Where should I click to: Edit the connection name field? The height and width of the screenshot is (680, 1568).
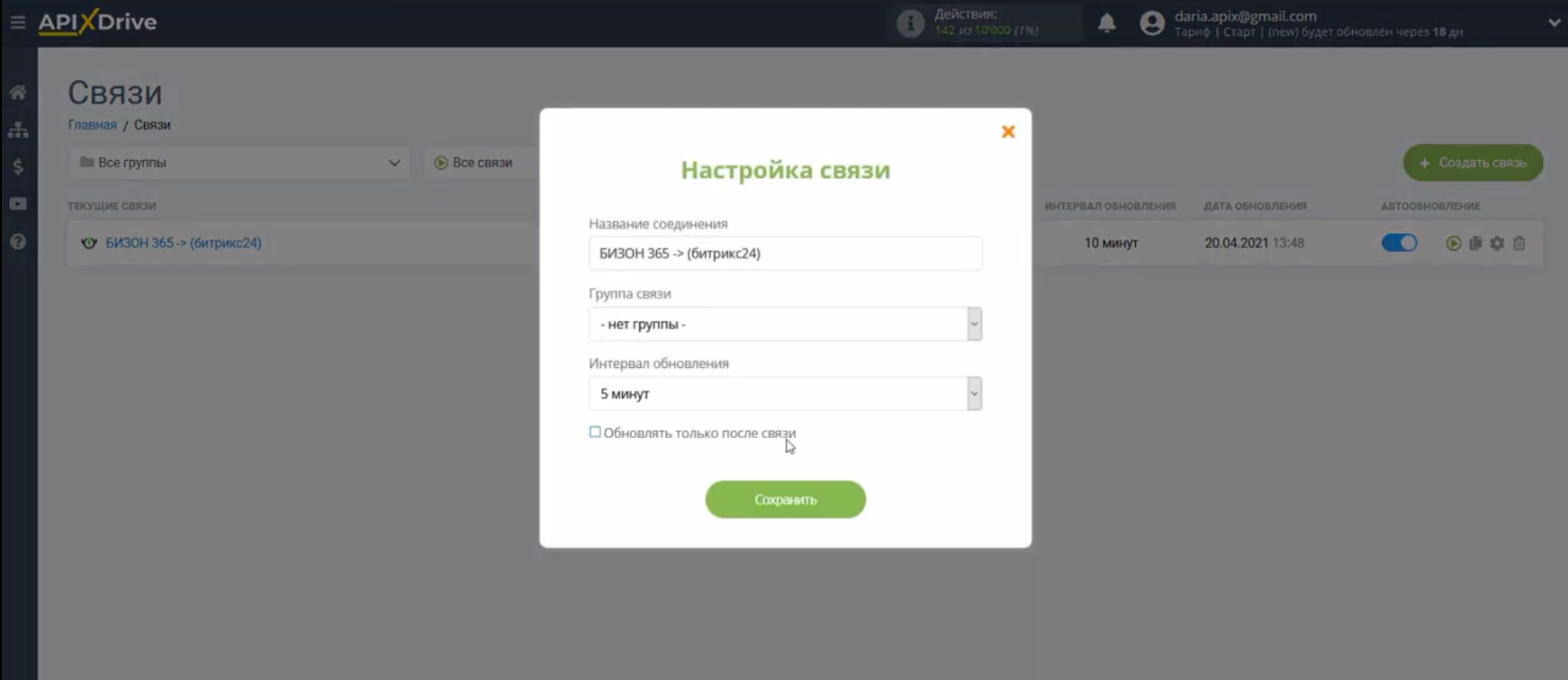point(785,254)
